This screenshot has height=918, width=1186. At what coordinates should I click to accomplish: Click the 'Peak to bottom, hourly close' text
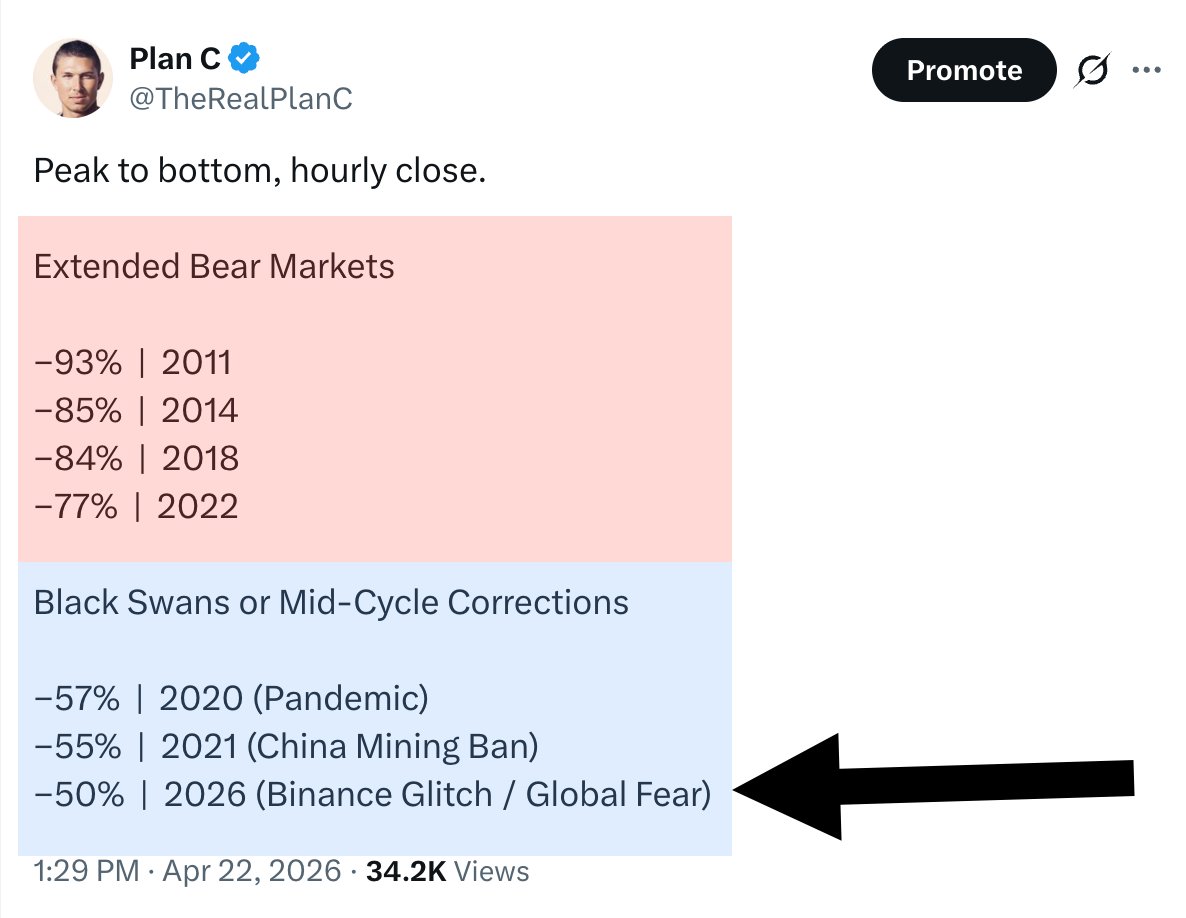(x=259, y=170)
